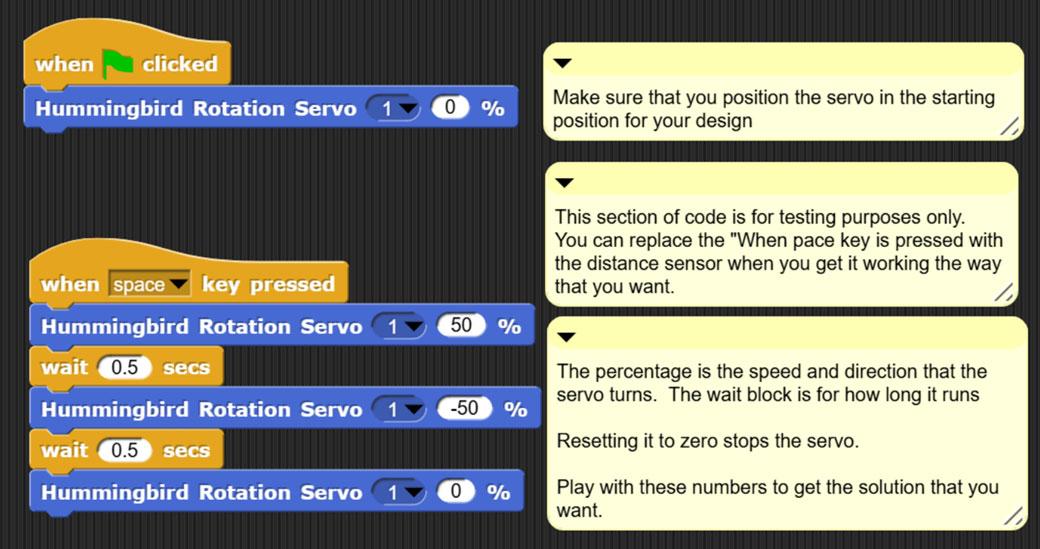The width and height of the screenshot is (1040, 549).
Task: Click resize handle of 'Play with these numbers' comment
Action: tap(1013, 516)
